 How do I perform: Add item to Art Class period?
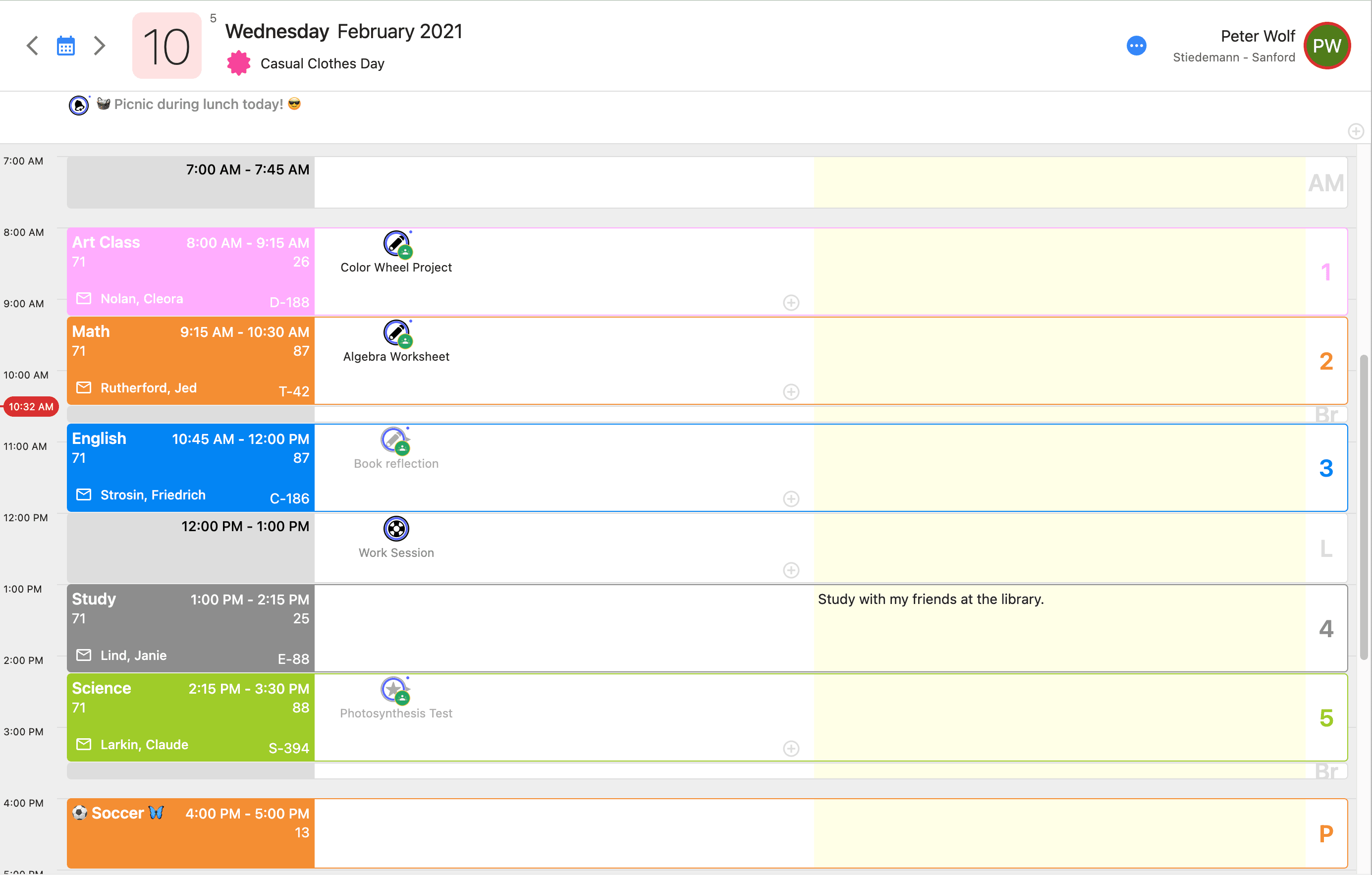pyautogui.click(x=790, y=303)
